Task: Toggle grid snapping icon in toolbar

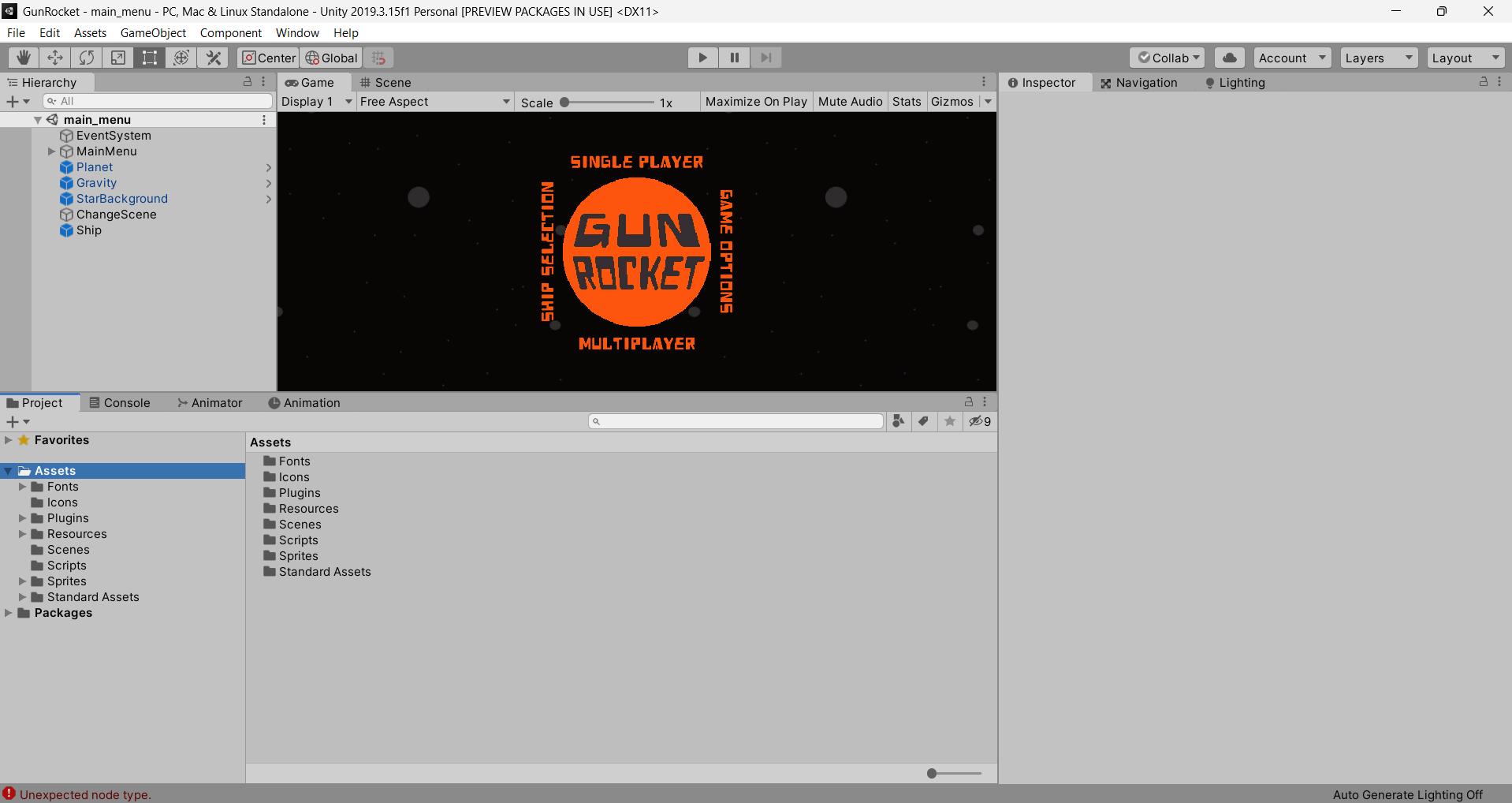Action: coord(378,58)
